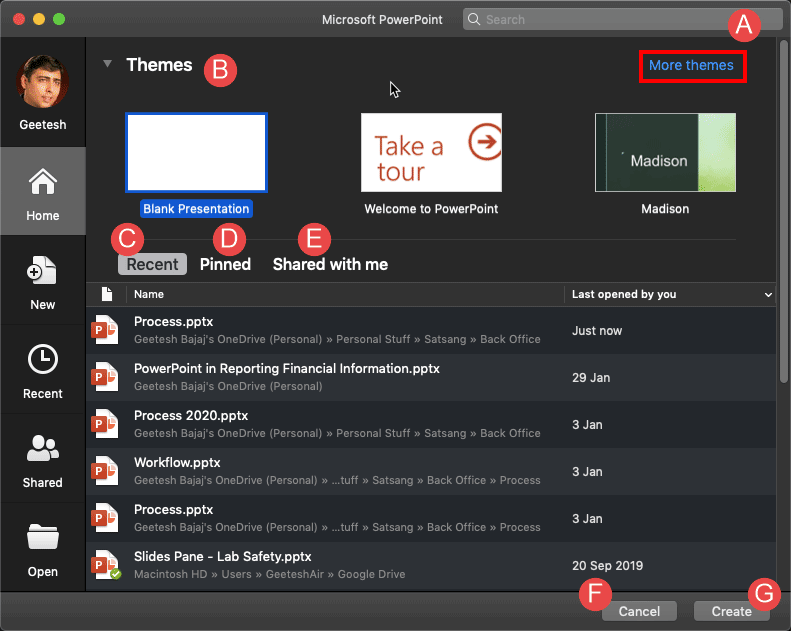
Task: Click the New presentation sidebar icon
Action: click(42, 271)
